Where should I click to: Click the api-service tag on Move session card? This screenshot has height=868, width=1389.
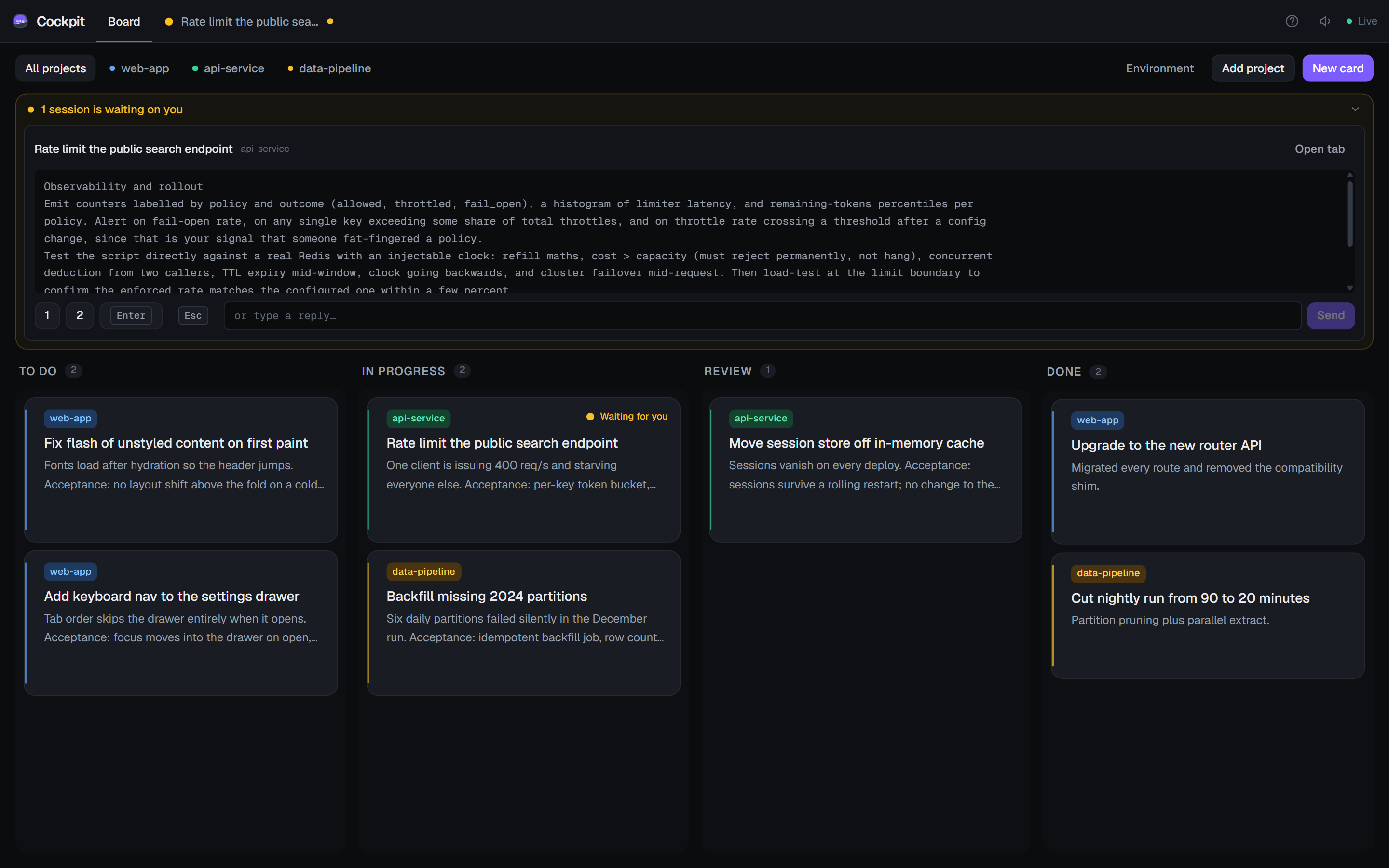(x=761, y=419)
